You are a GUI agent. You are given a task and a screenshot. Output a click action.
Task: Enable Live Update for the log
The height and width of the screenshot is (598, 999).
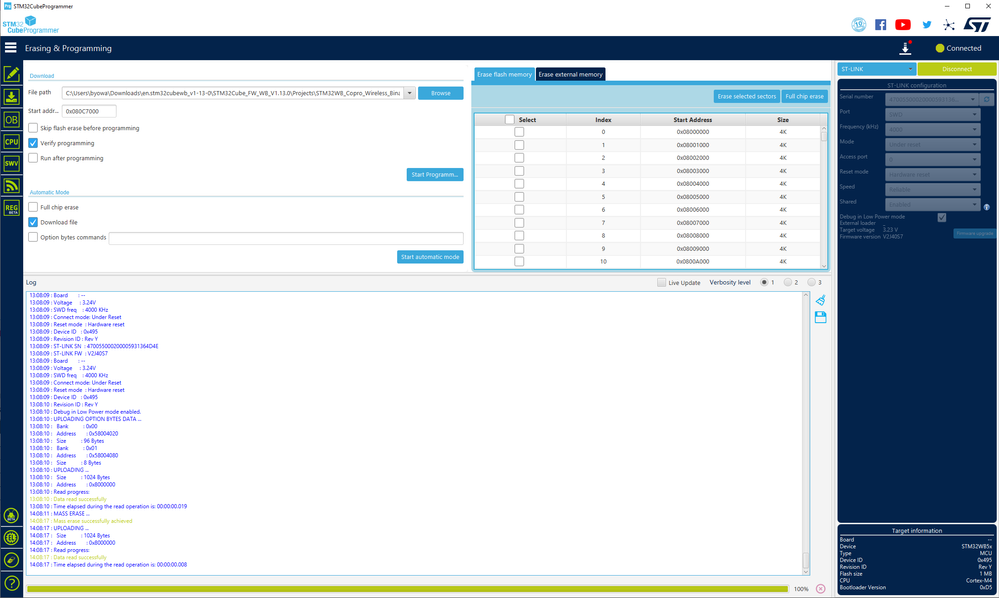661,283
